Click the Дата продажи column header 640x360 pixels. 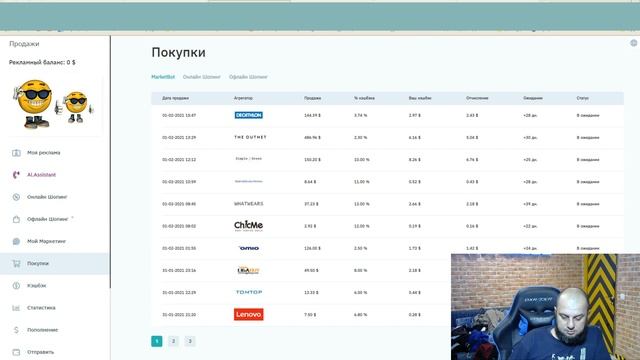[x=176, y=98]
